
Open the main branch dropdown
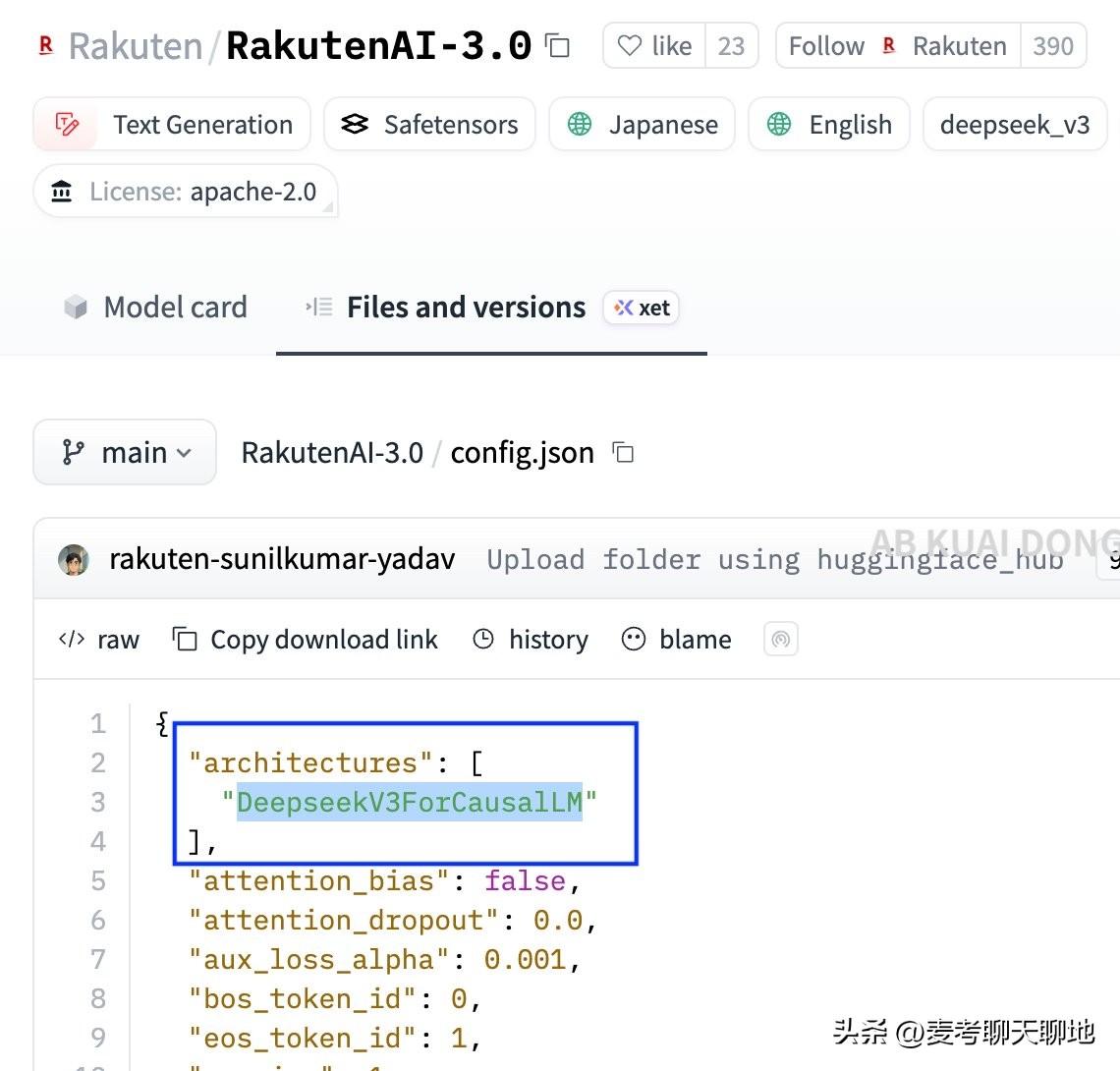click(125, 452)
